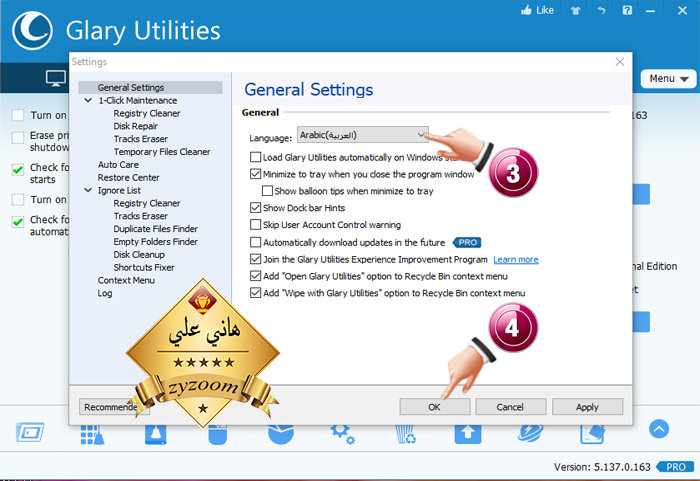Select Shortcuts Fixer in the tree
The image size is (700, 481).
coord(144,268)
